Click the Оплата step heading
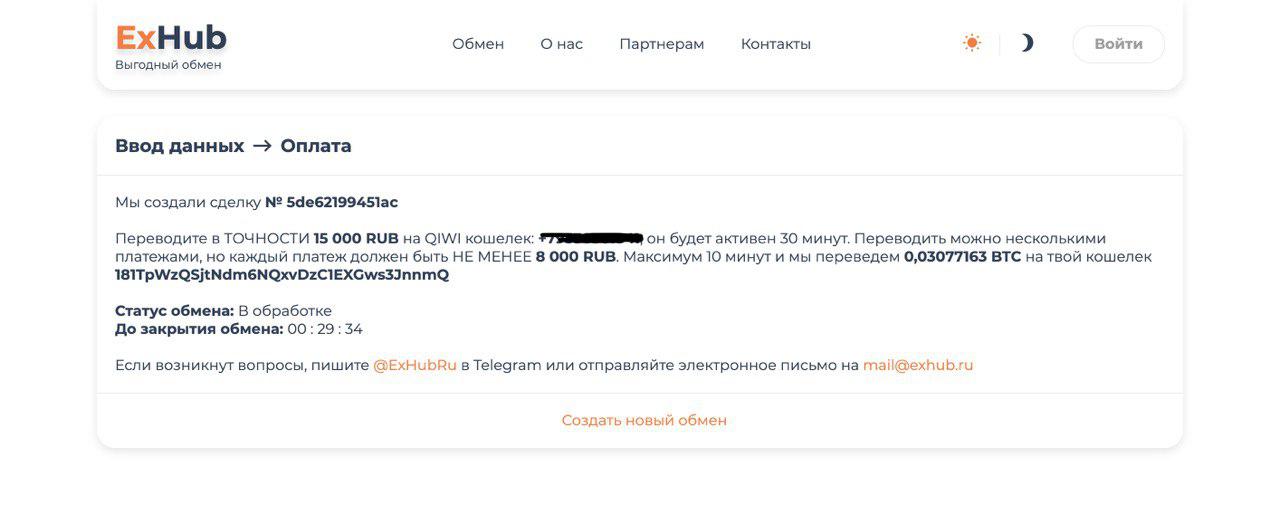The image size is (1280, 505). 316,146
